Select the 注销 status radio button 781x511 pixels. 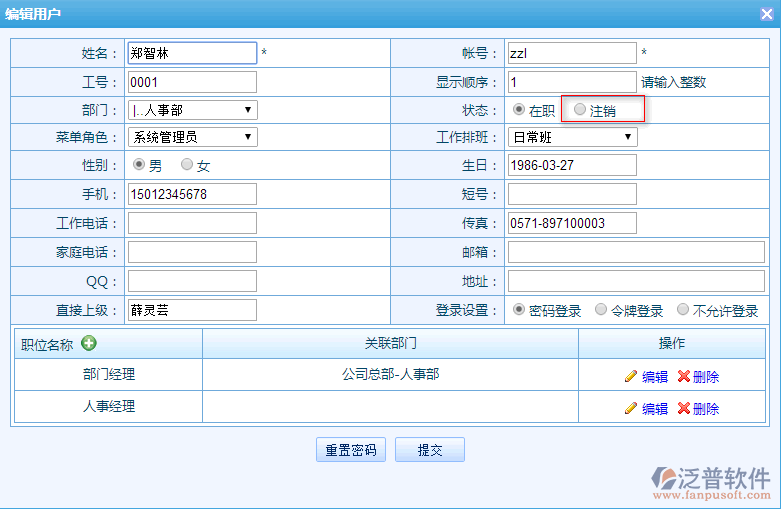pyautogui.click(x=580, y=109)
